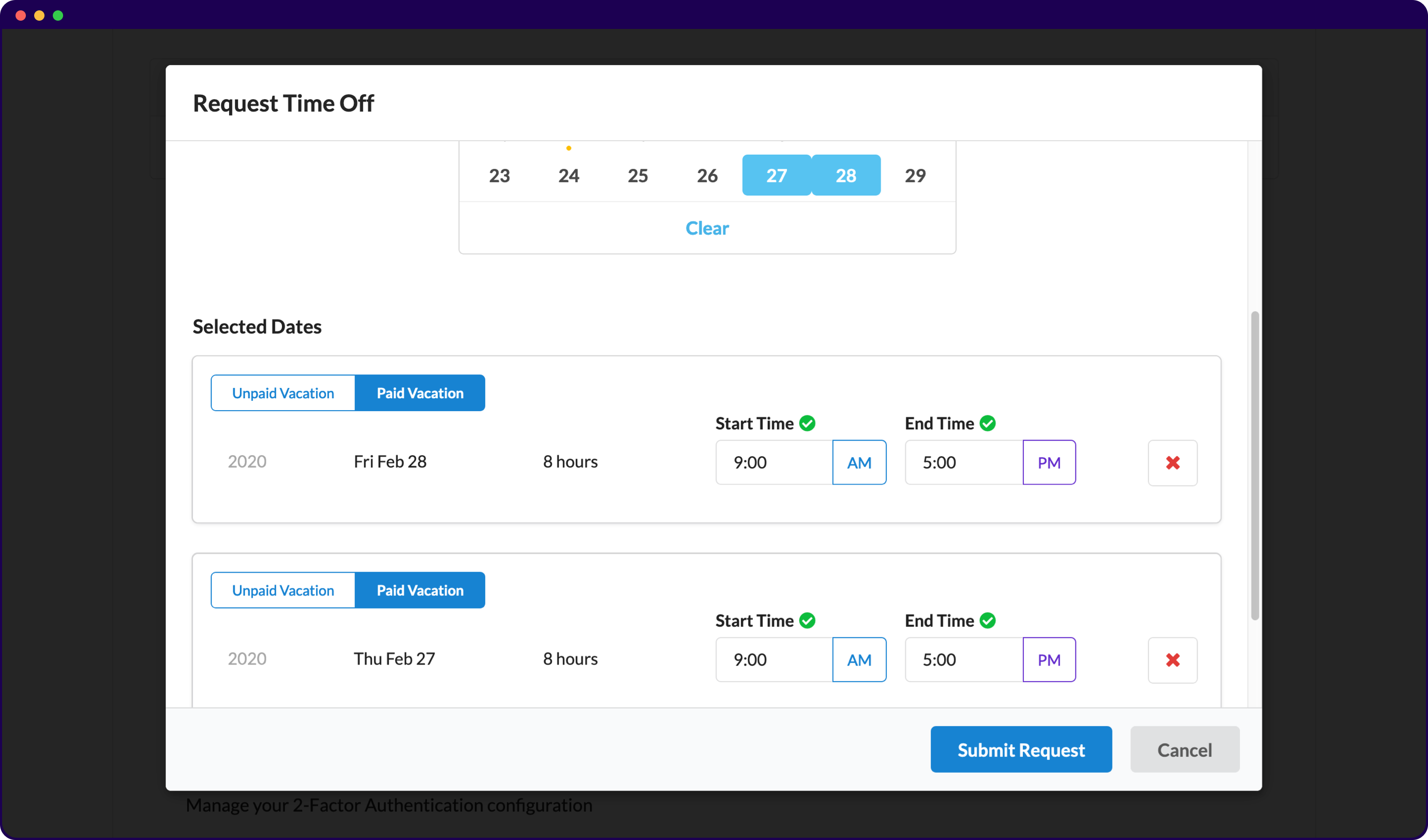Edit the 9:00 start time for Fri Feb 28
Screen dimensions: 1428x840
773,463
